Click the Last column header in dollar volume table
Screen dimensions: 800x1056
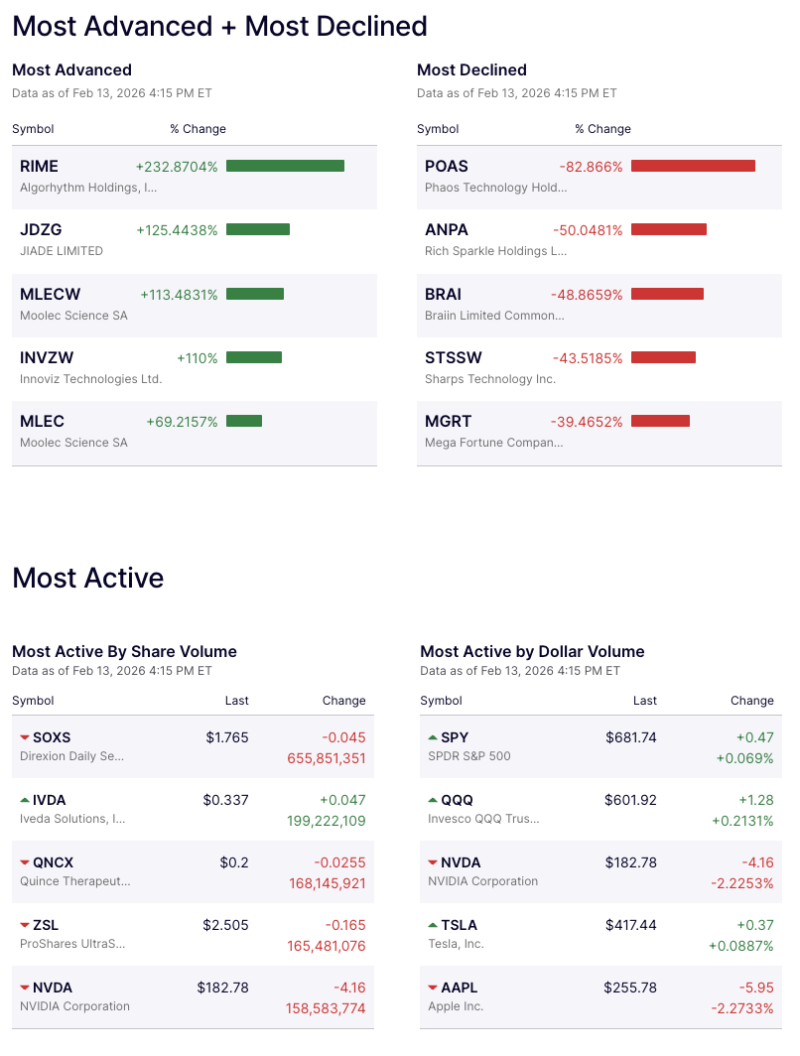(x=645, y=701)
